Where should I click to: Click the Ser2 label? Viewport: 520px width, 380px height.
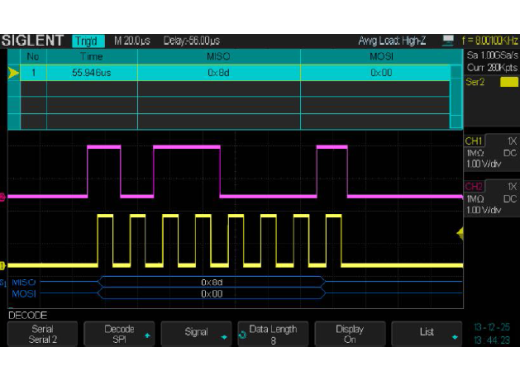pos(475,82)
